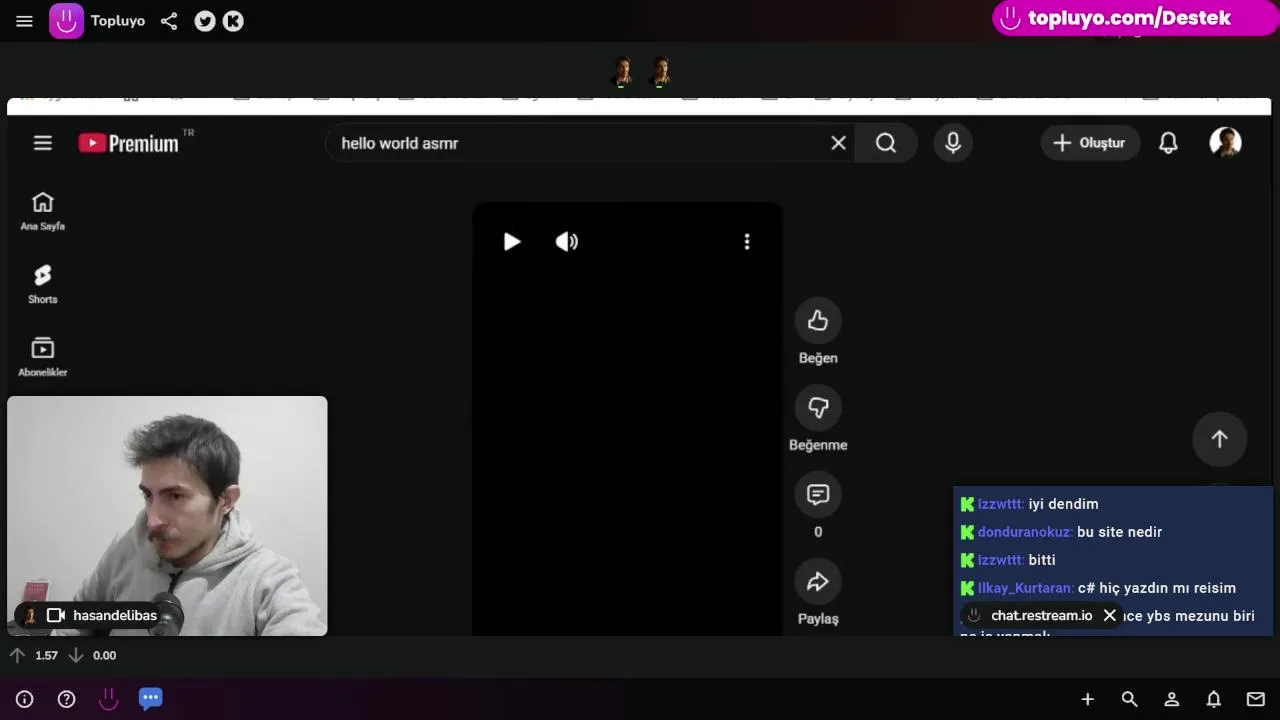
Task: Open Shorts in the sidebar
Action: click(42, 284)
